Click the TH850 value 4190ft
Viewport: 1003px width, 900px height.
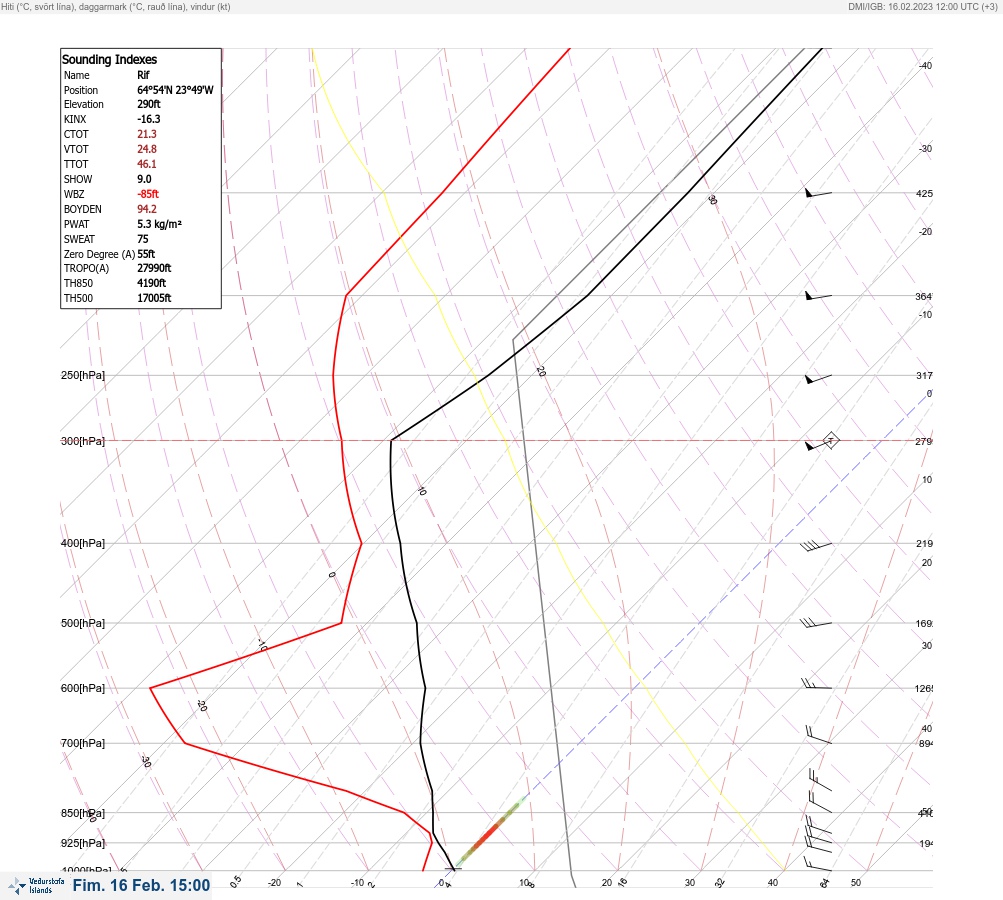152,283
